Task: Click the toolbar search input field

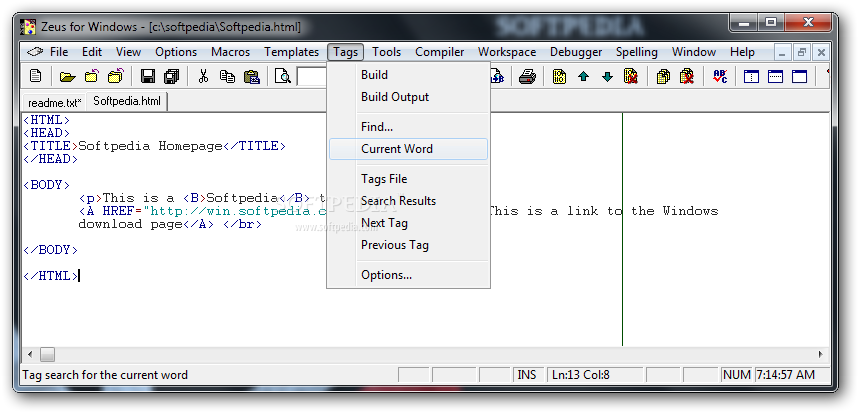Action: 312,76
